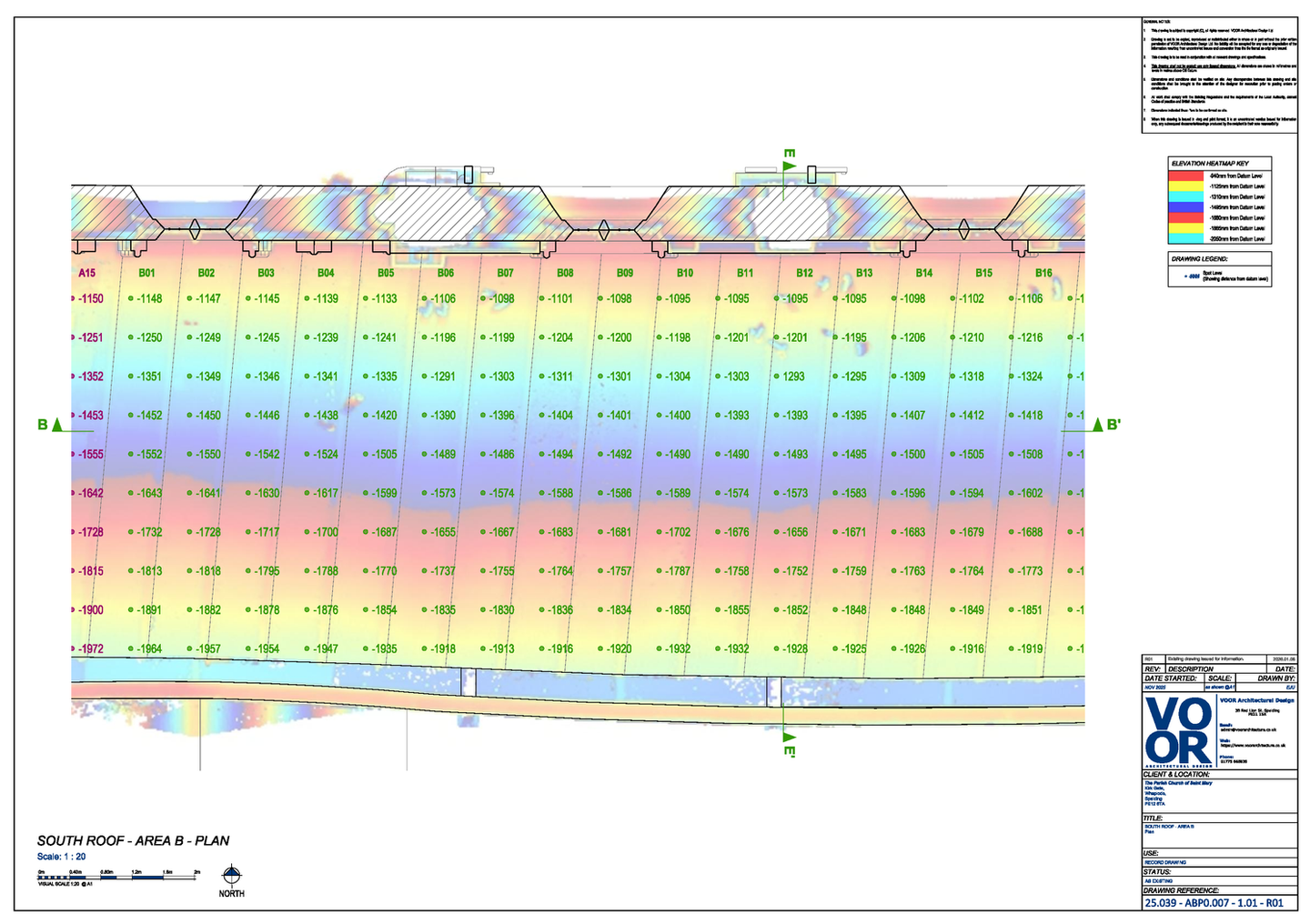Click spot level -1919 under B16

[1030, 648]
